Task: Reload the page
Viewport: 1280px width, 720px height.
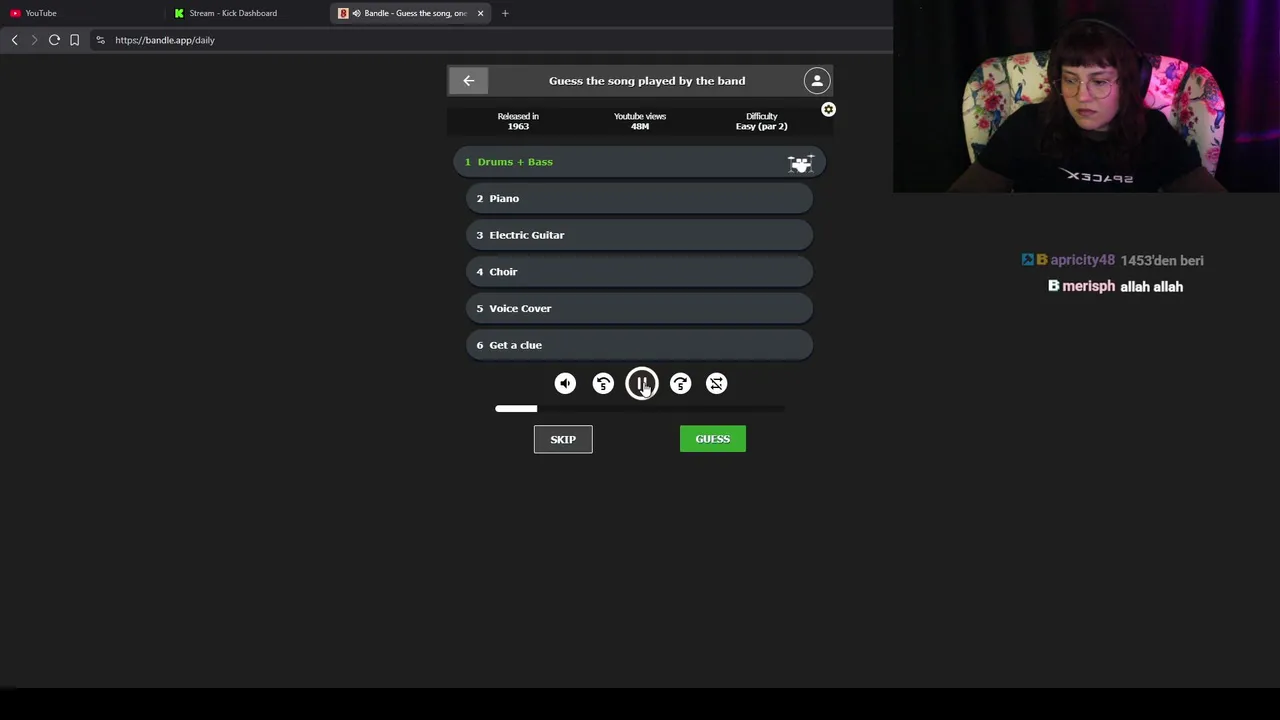Action: pos(54,40)
